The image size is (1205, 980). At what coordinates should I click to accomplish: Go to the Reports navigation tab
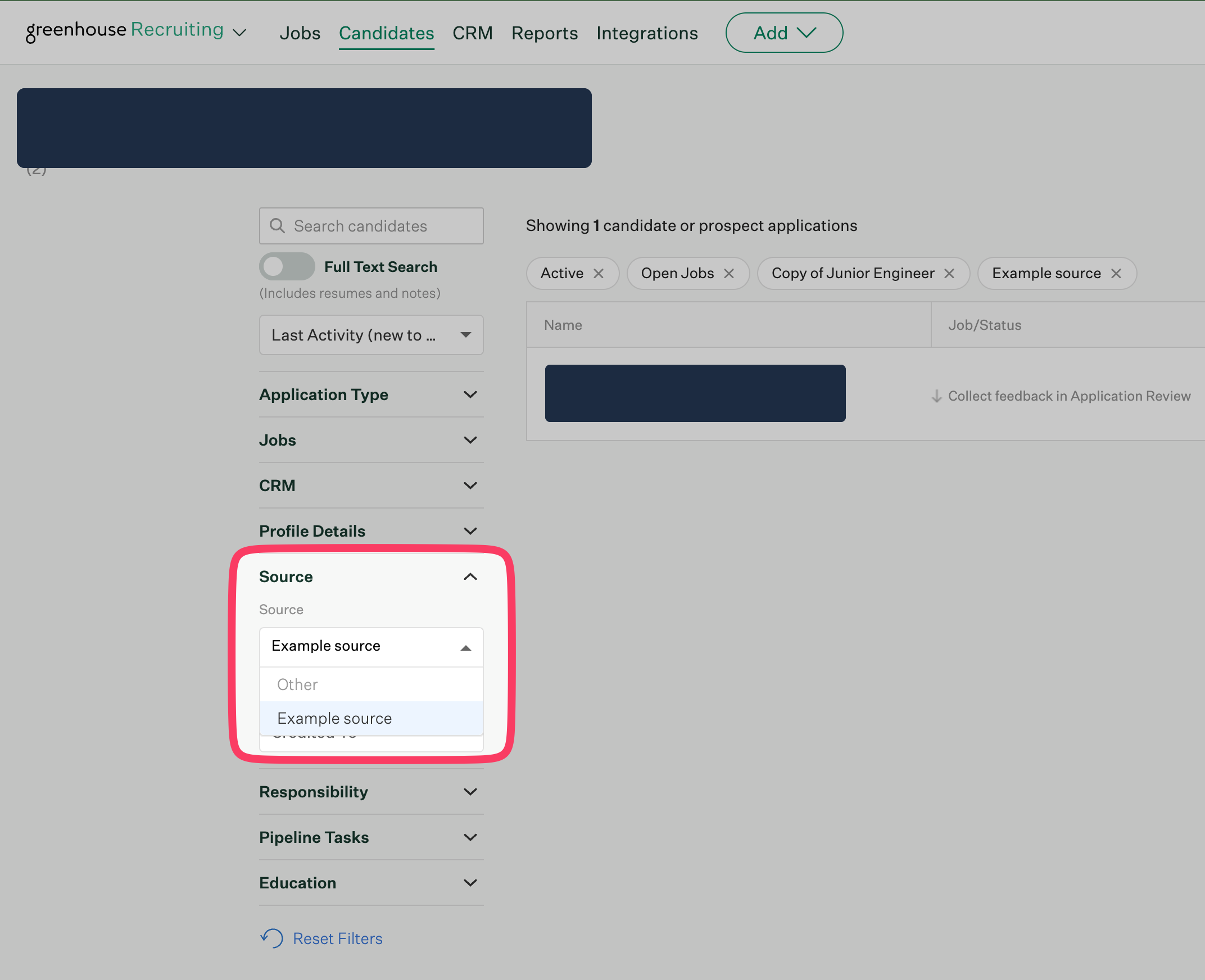coord(545,33)
